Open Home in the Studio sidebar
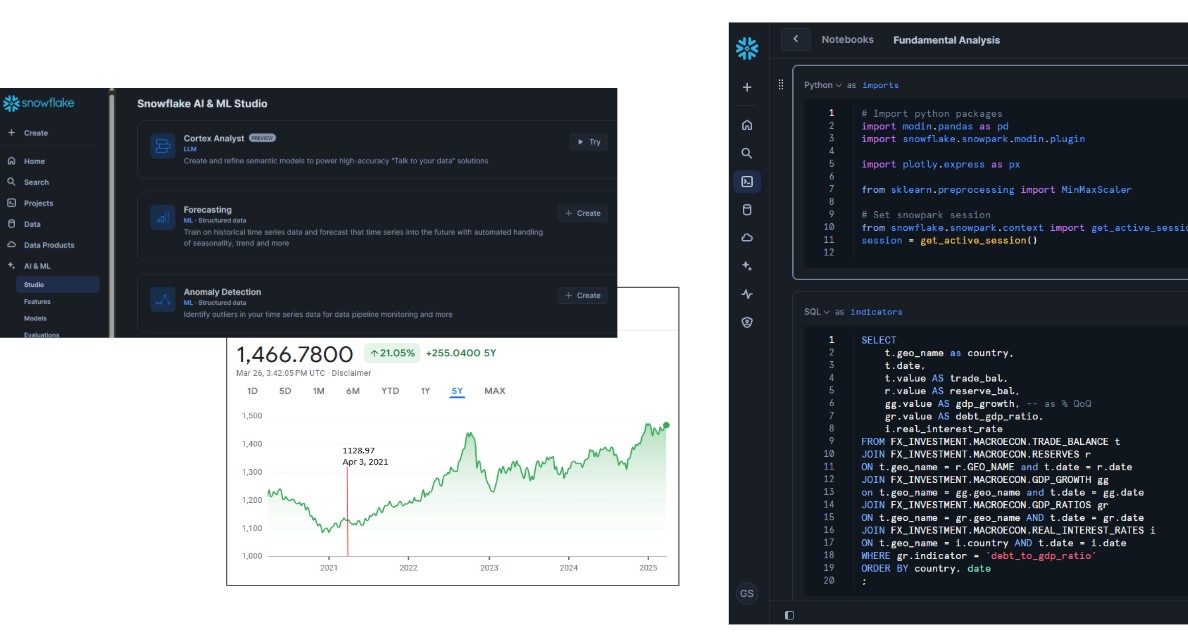 click(27, 161)
